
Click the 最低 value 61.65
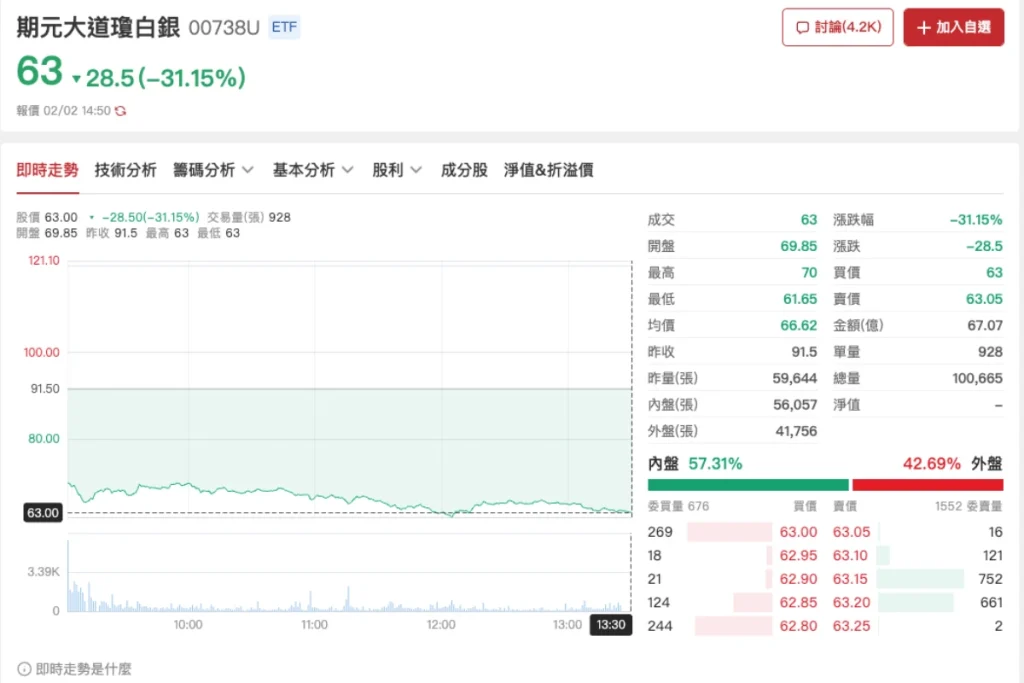[800, 299]
